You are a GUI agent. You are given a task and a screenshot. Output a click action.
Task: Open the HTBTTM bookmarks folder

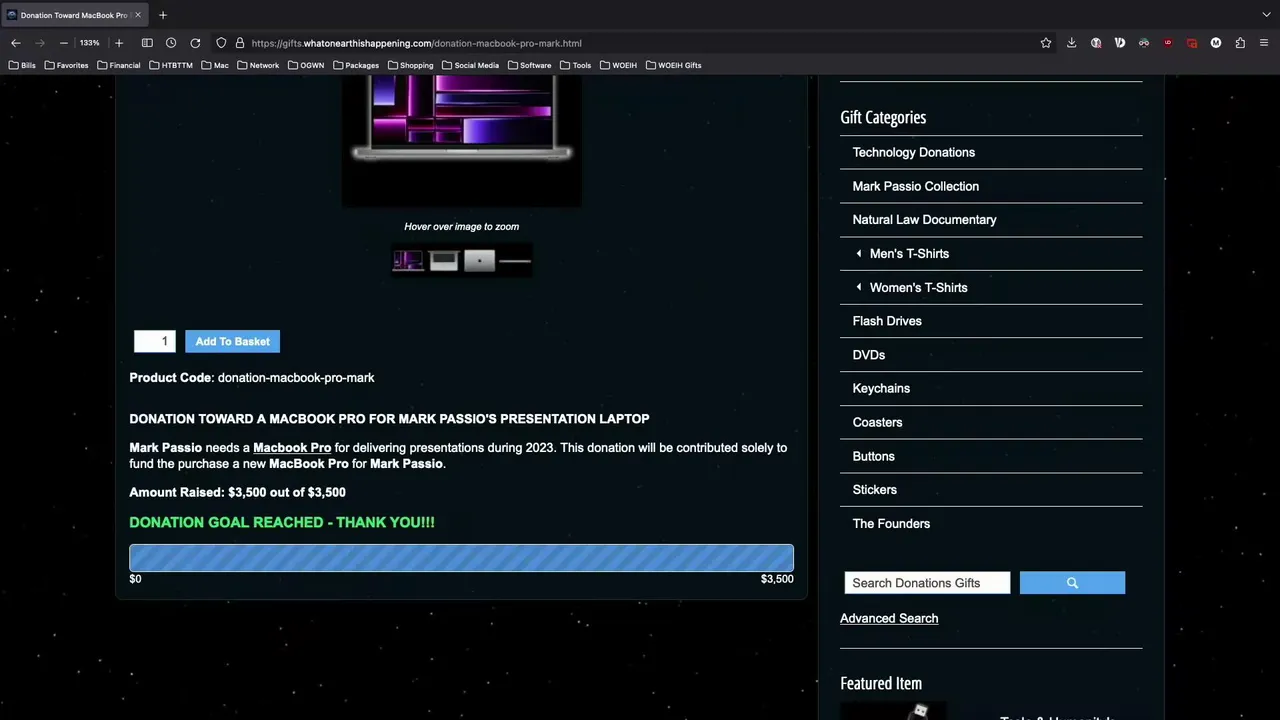171,65
